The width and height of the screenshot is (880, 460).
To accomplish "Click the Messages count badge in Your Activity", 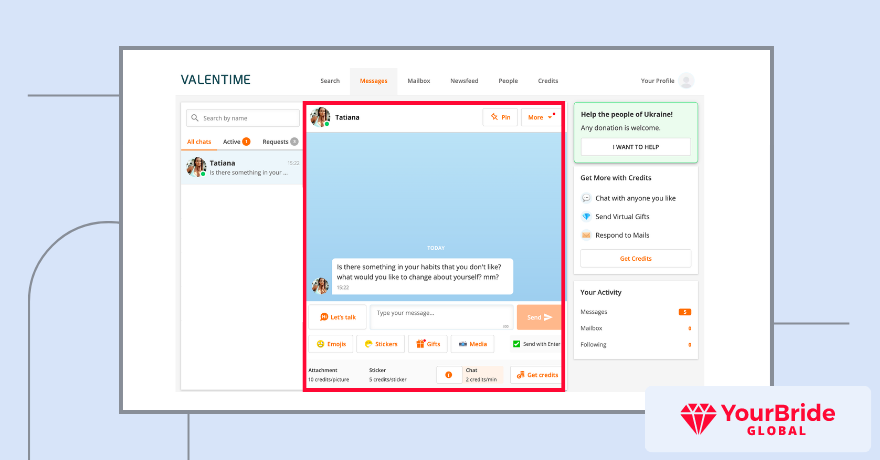I will point(685,312).
